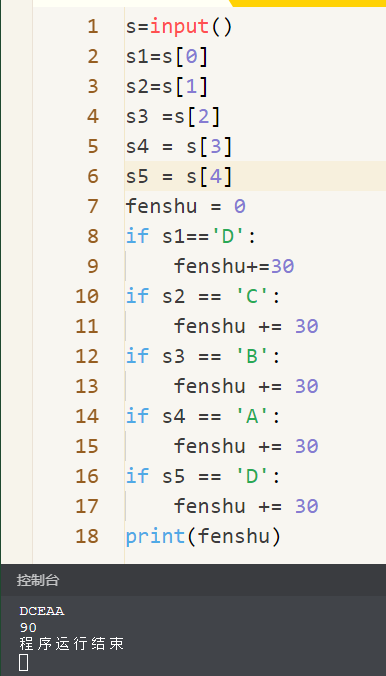
Task: Click the DCEAA input text in console
Action: tap(41, 611)
